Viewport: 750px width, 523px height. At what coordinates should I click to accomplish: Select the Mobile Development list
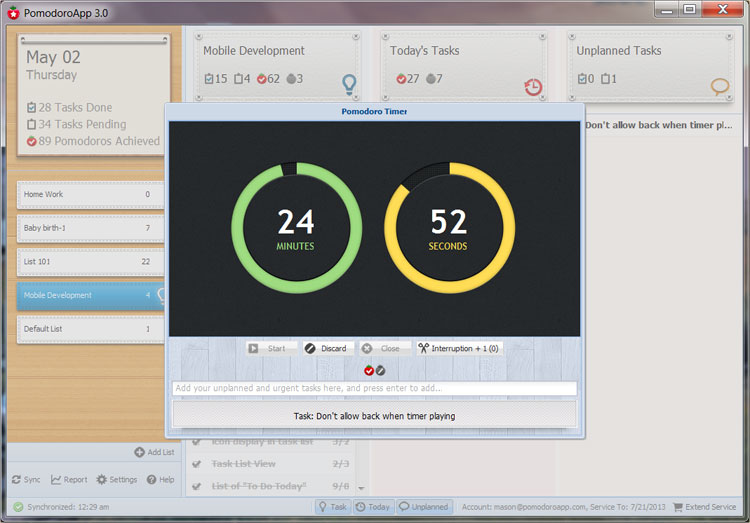(90, 296)
